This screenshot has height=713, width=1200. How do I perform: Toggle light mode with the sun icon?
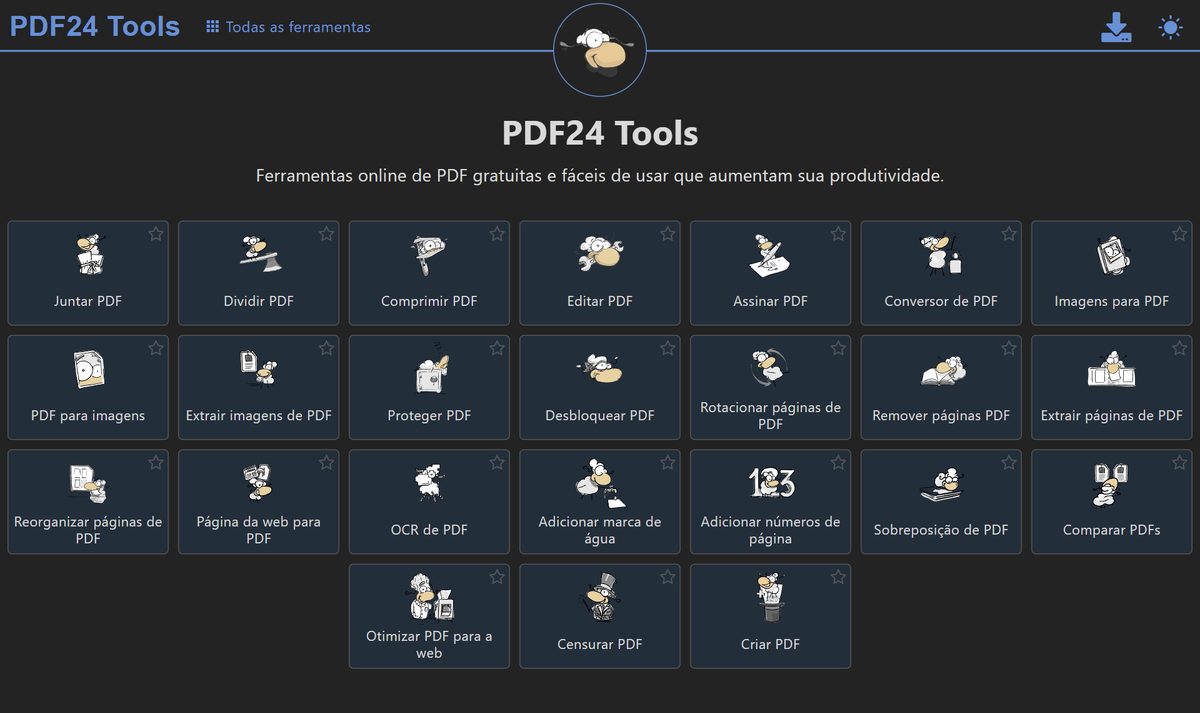[x=1170, y=28]
